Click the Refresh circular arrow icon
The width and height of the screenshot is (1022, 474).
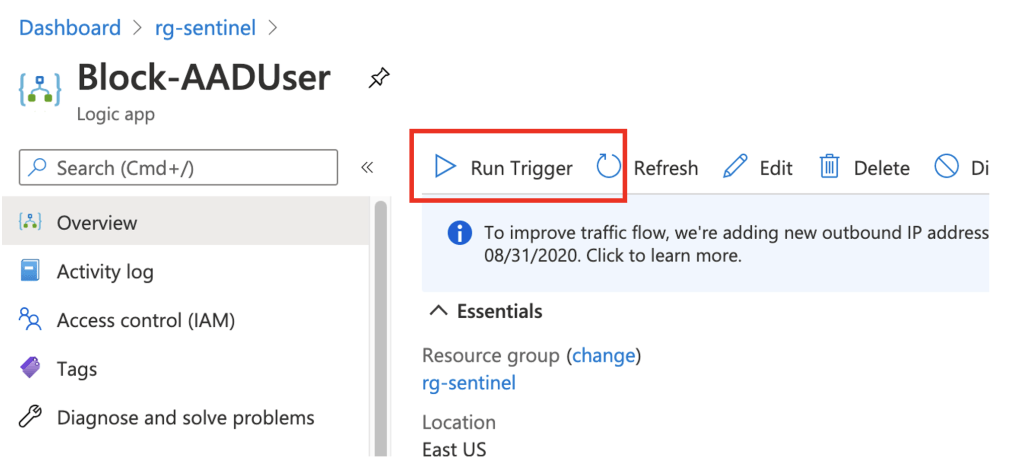tap(609, 167)
